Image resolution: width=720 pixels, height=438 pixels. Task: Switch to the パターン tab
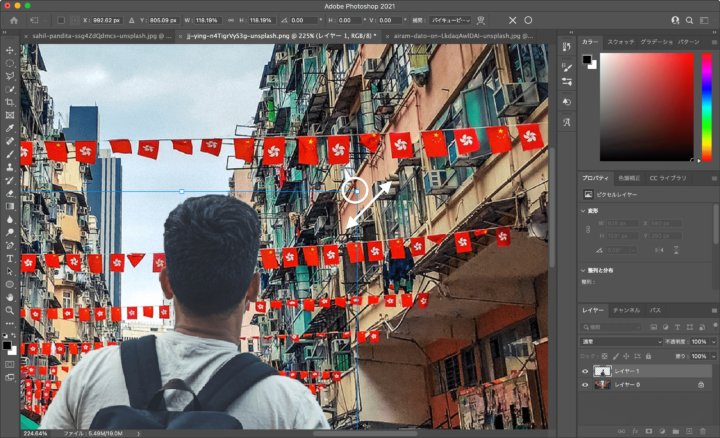pyautogui.click(x=689, y=42)
